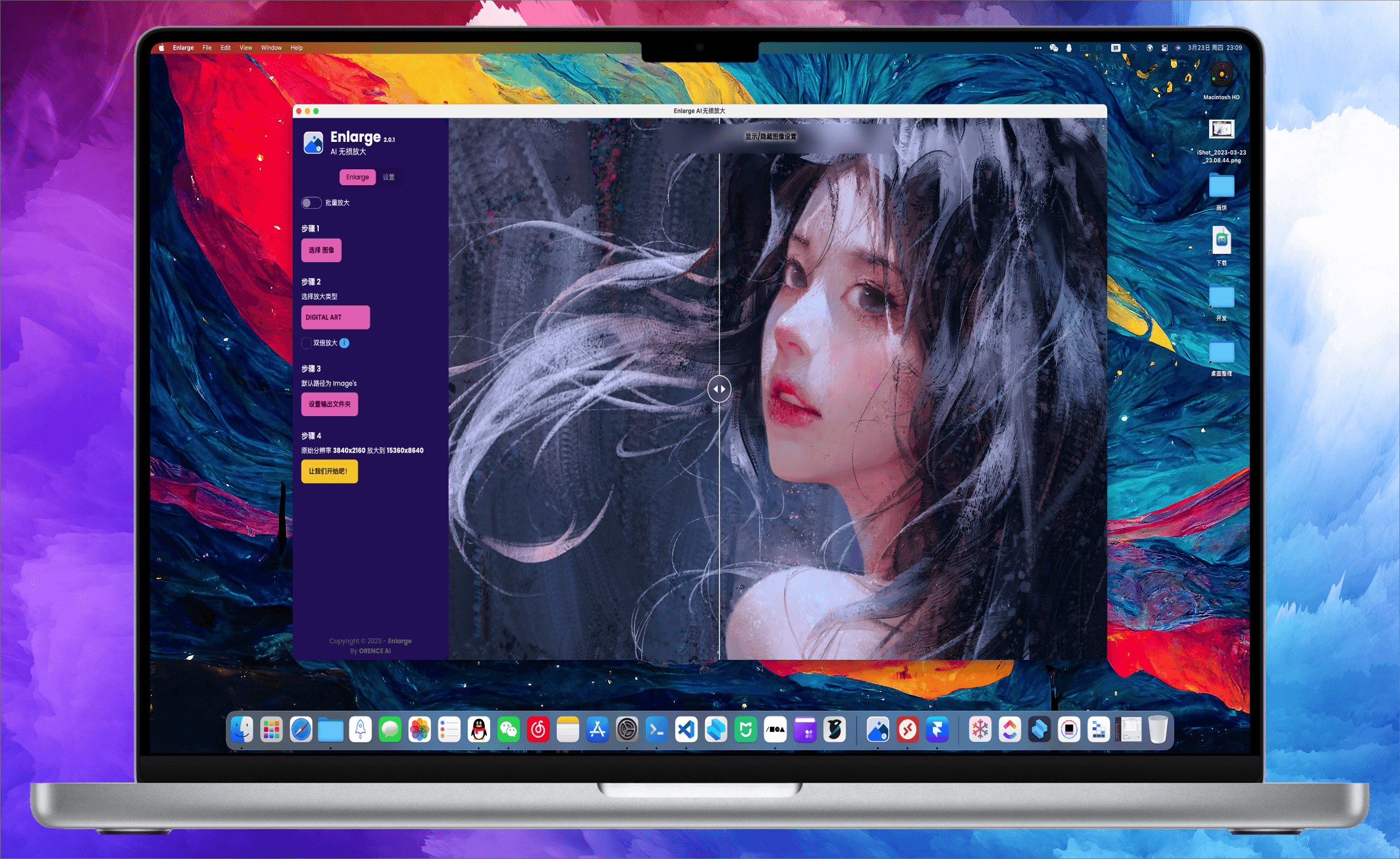Check the 双倍放大 checkbox
The image size is (1400, 859).
(306, 343)
